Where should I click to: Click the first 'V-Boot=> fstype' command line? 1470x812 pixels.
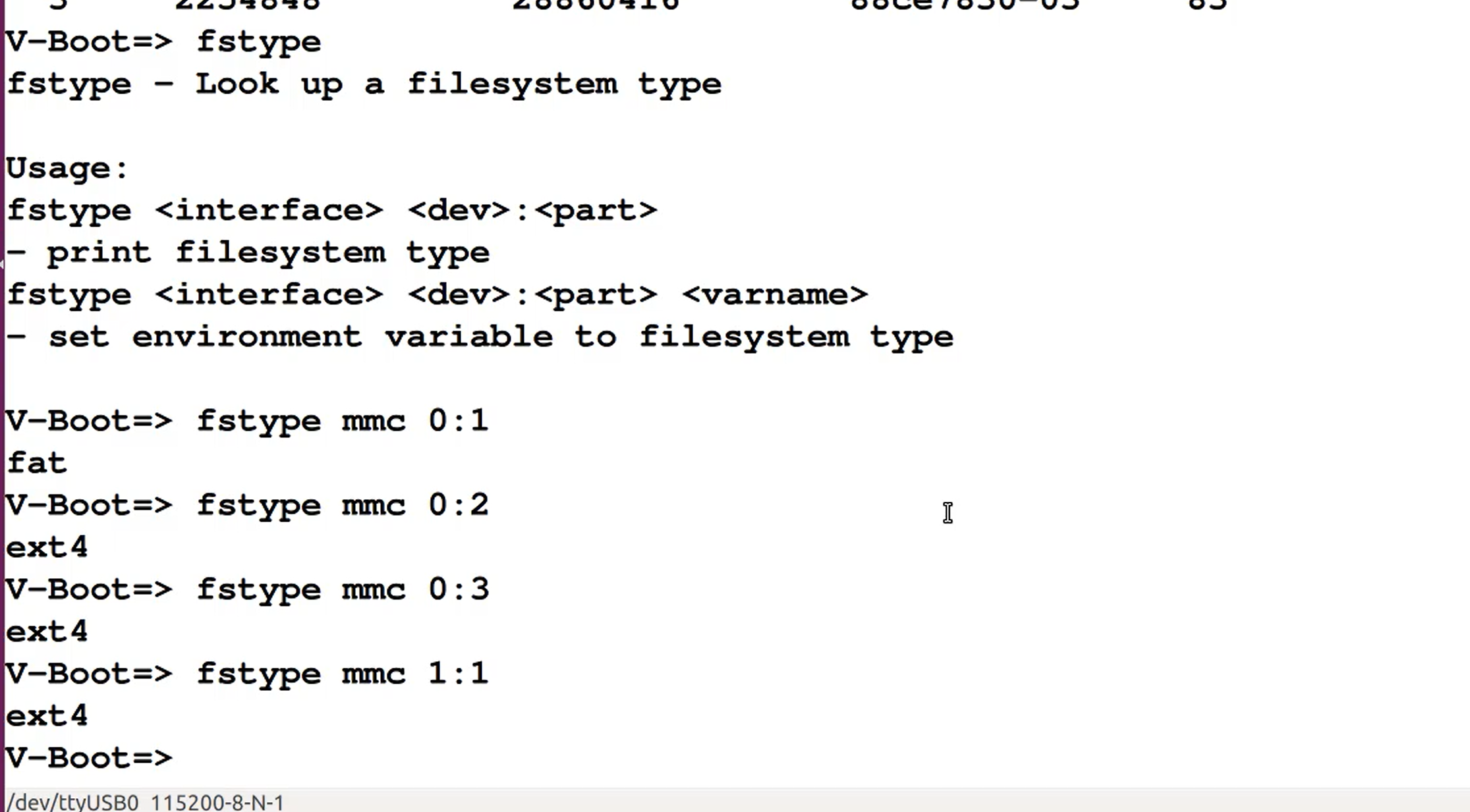pos(163,42)
